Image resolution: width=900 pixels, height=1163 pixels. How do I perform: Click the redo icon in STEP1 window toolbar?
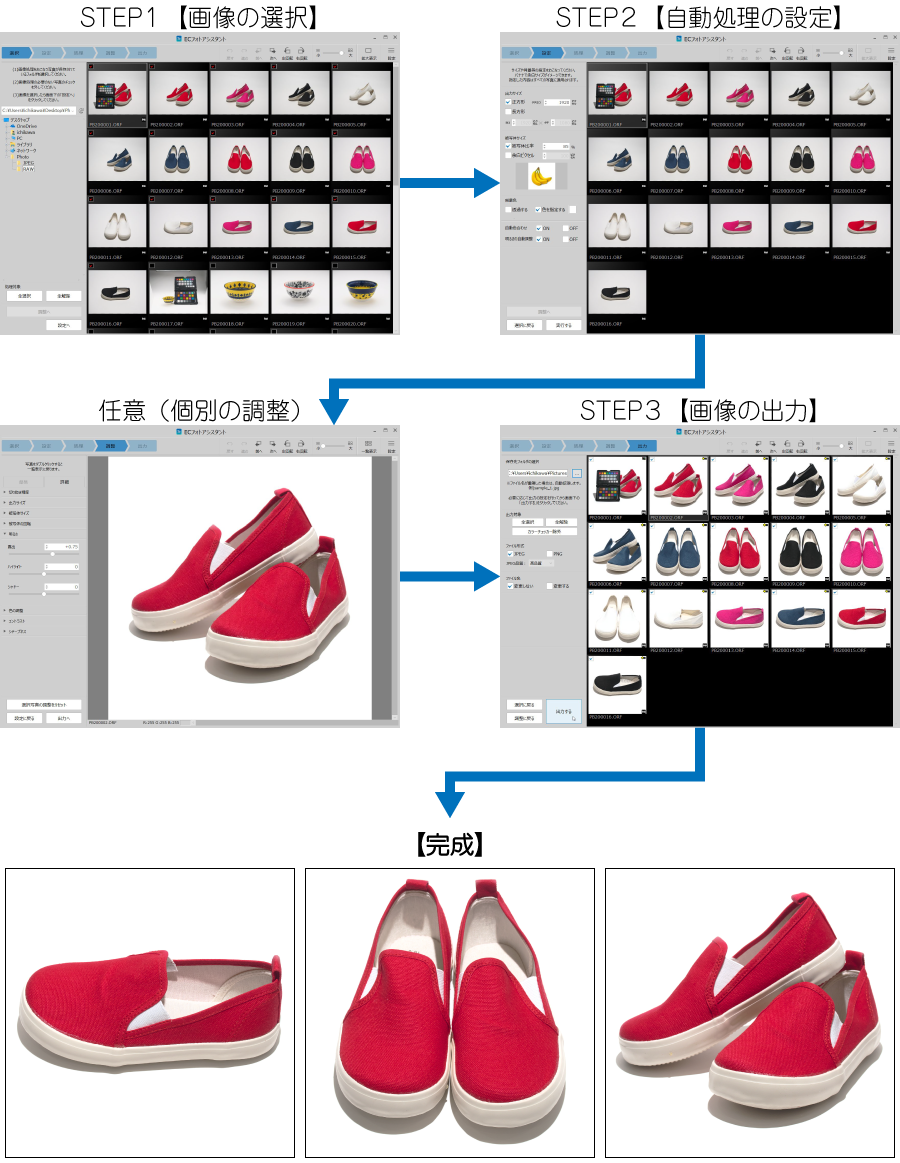244,51
